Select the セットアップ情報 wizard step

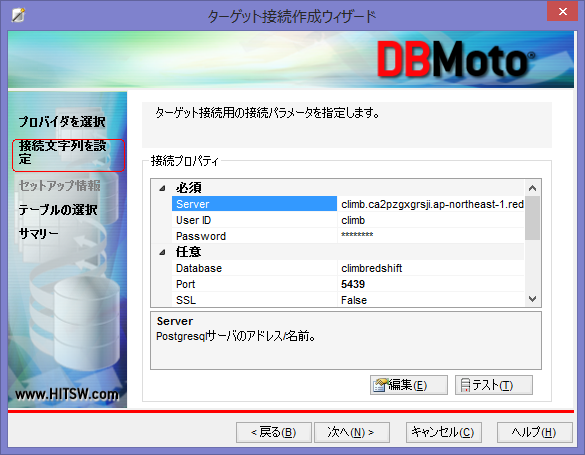click(x=60, y=185)
